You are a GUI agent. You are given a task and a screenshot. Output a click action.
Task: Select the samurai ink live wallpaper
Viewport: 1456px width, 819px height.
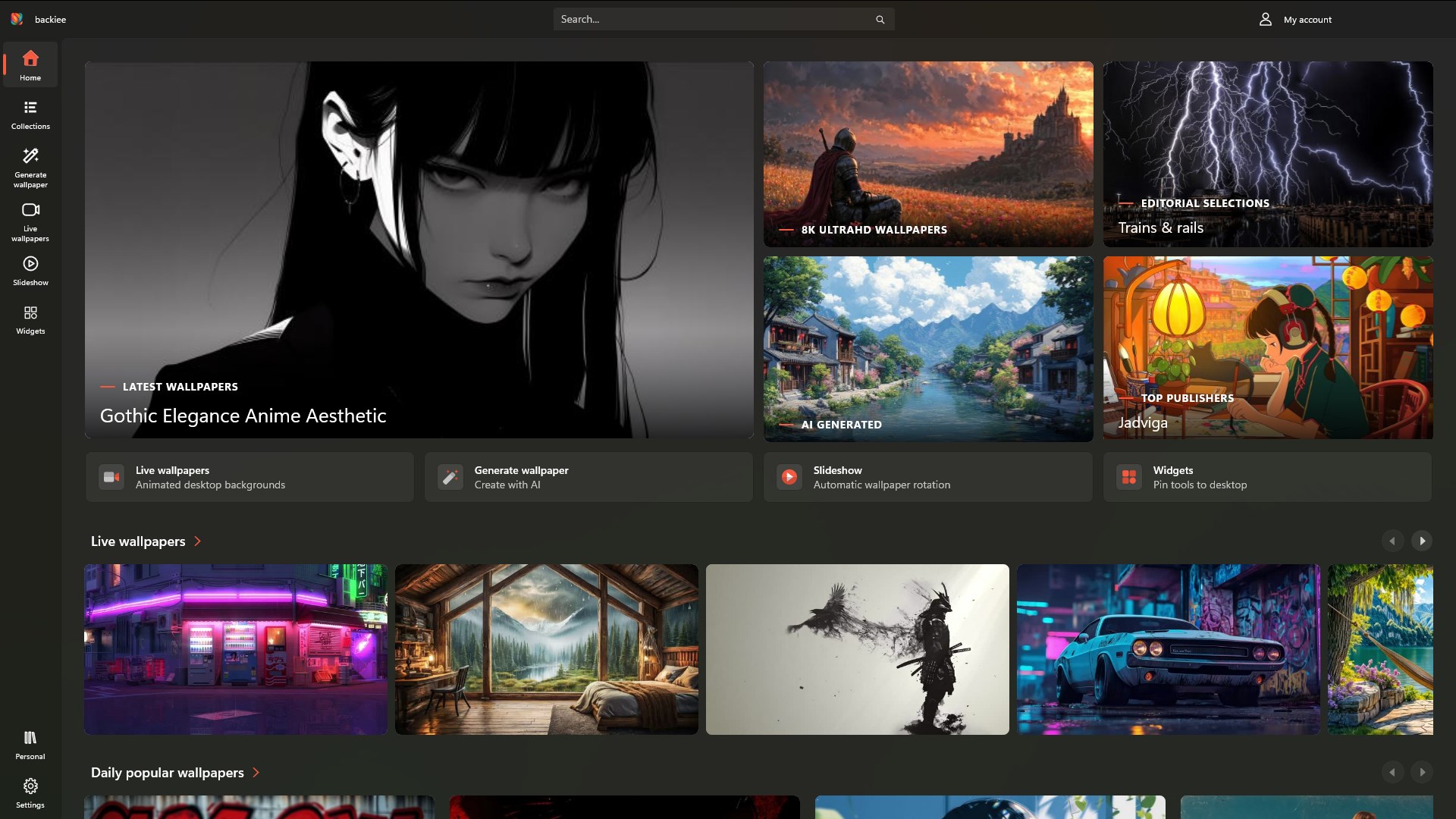(x=858, y=649)
